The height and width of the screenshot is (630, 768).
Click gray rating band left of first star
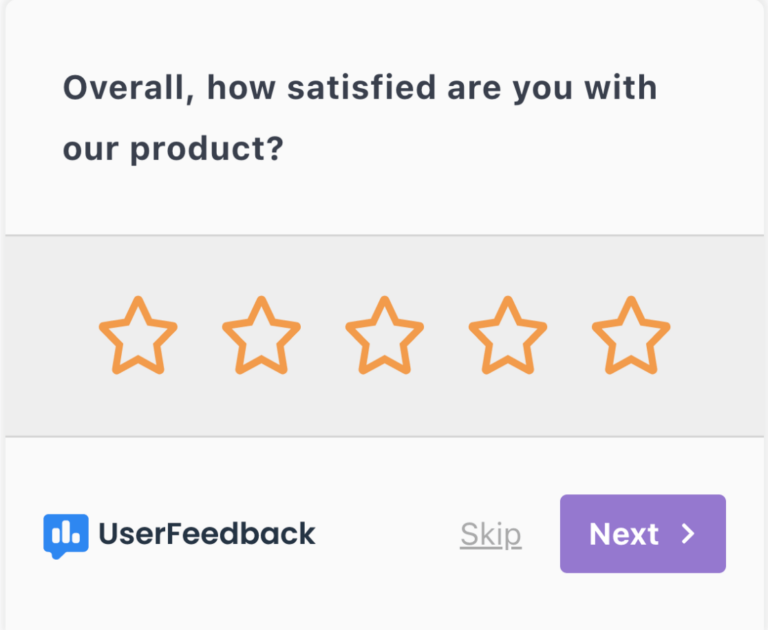click(50, 336)
